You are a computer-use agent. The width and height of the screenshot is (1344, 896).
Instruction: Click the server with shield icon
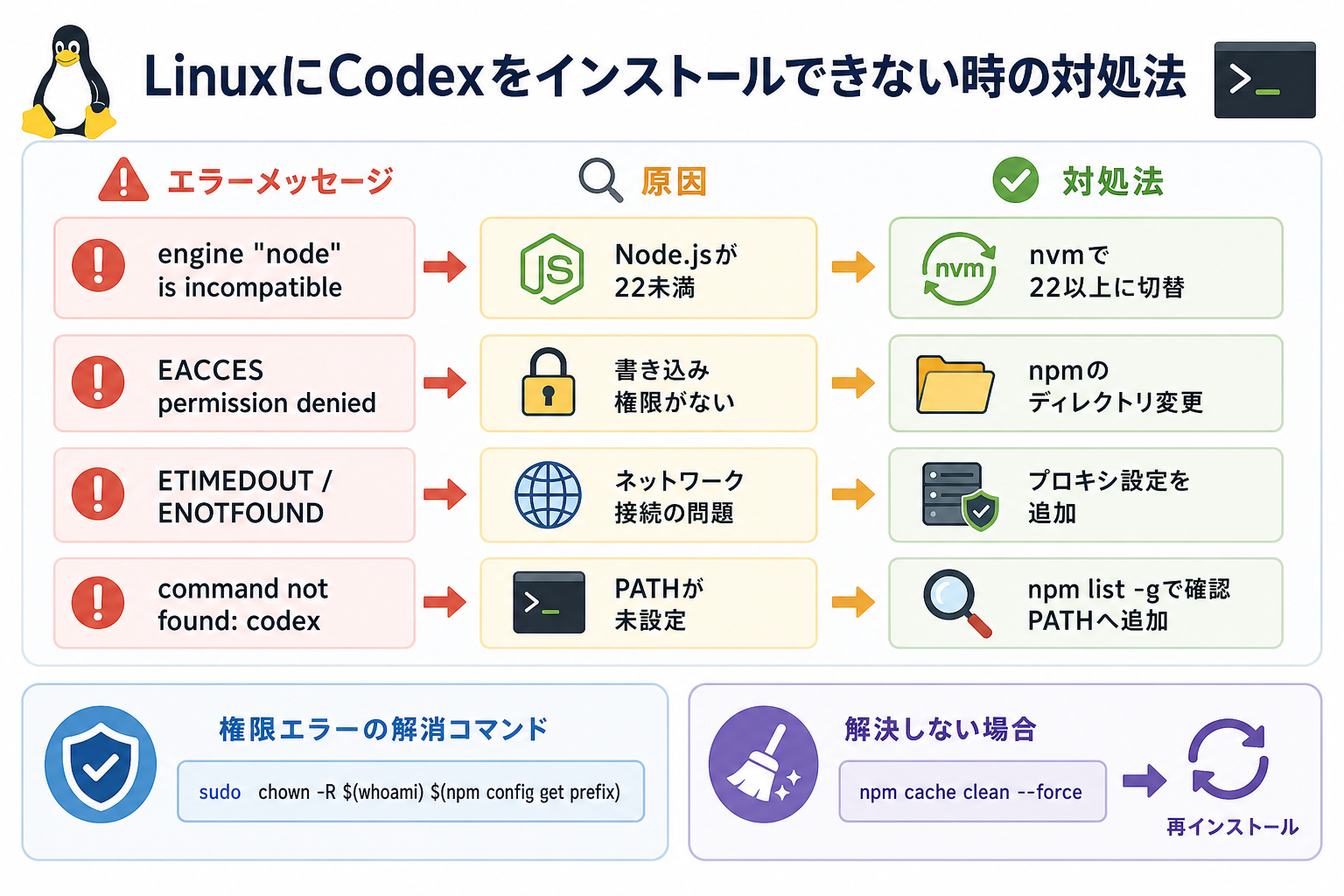(x=960, y=496)
